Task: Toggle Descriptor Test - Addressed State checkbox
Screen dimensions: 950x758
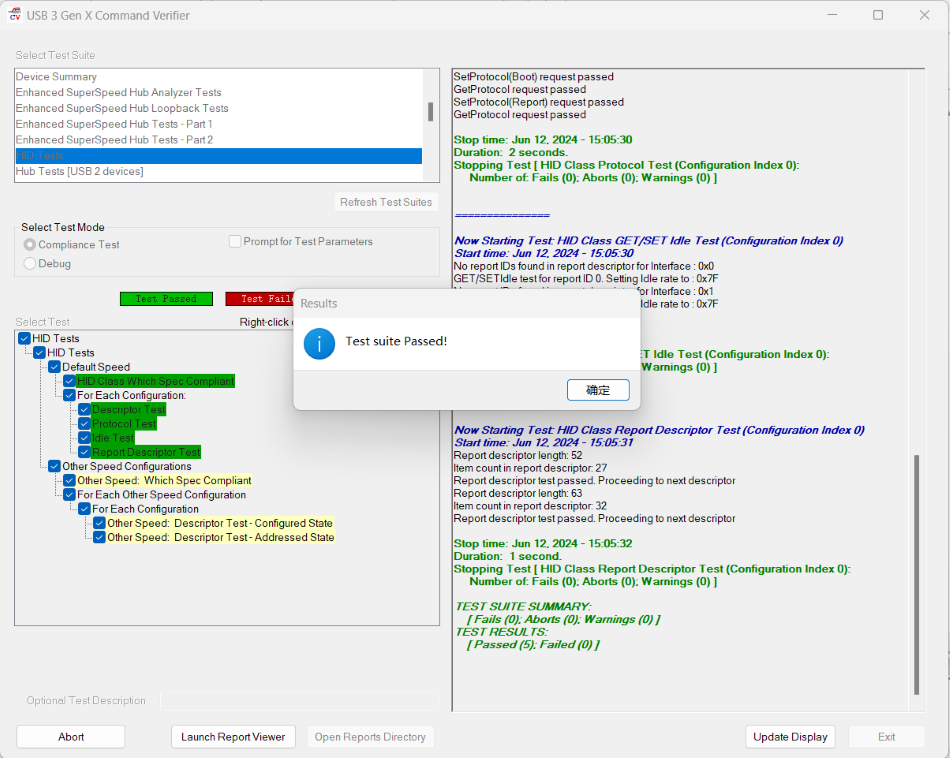Action: pyautogui.click(x=99, y=537)
